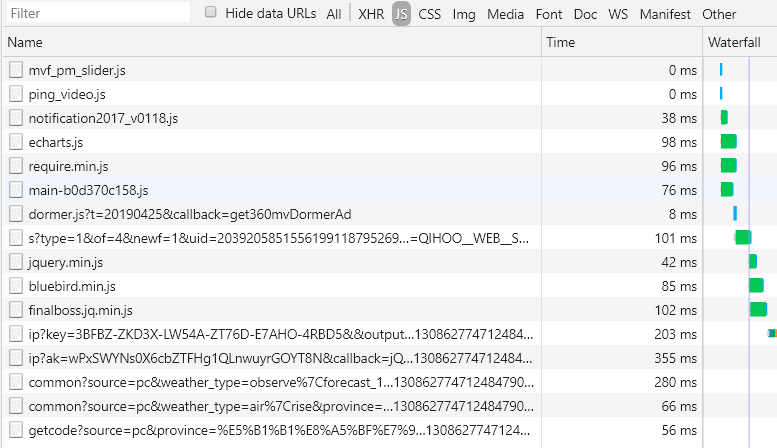Select the Other filter type

pyautogui.click(x=719, y=14)
